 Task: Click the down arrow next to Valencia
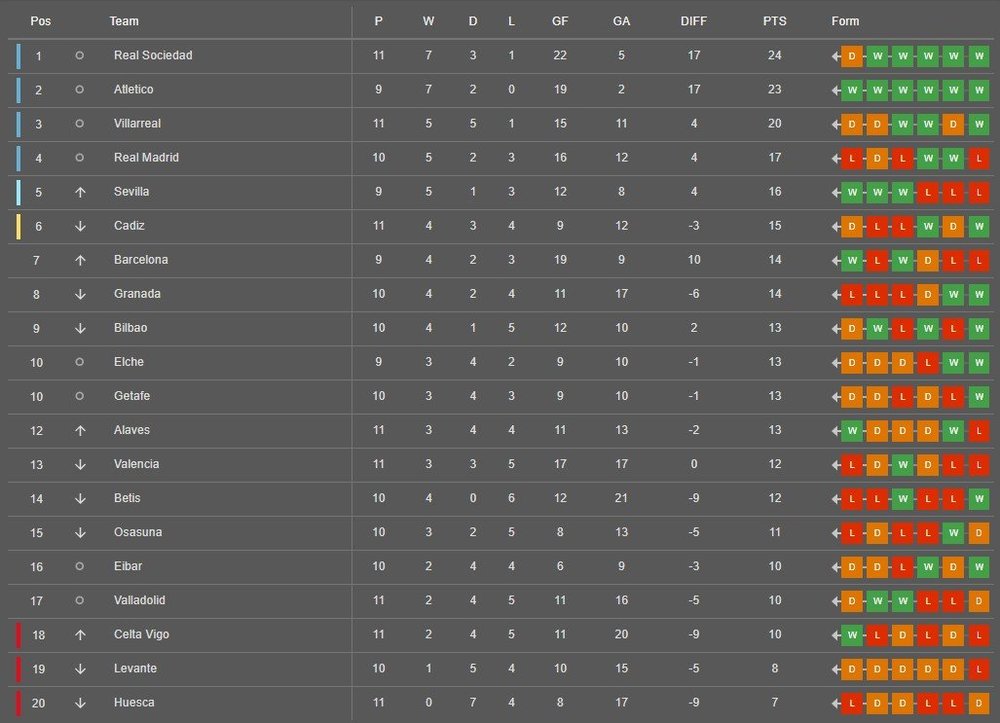click(x=80, y=464)
